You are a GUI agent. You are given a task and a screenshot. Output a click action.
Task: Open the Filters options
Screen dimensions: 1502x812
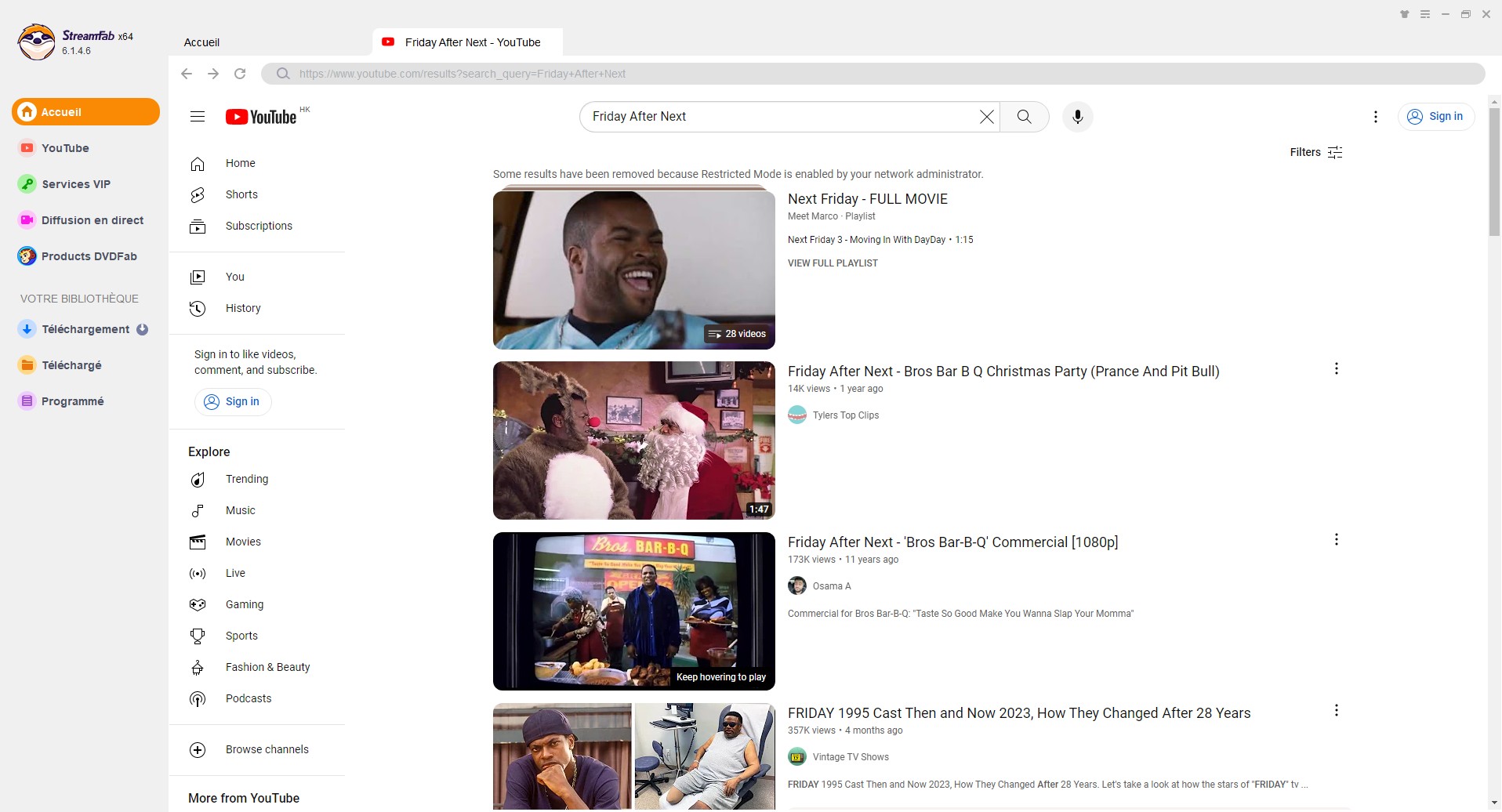tap(1316, 152)
